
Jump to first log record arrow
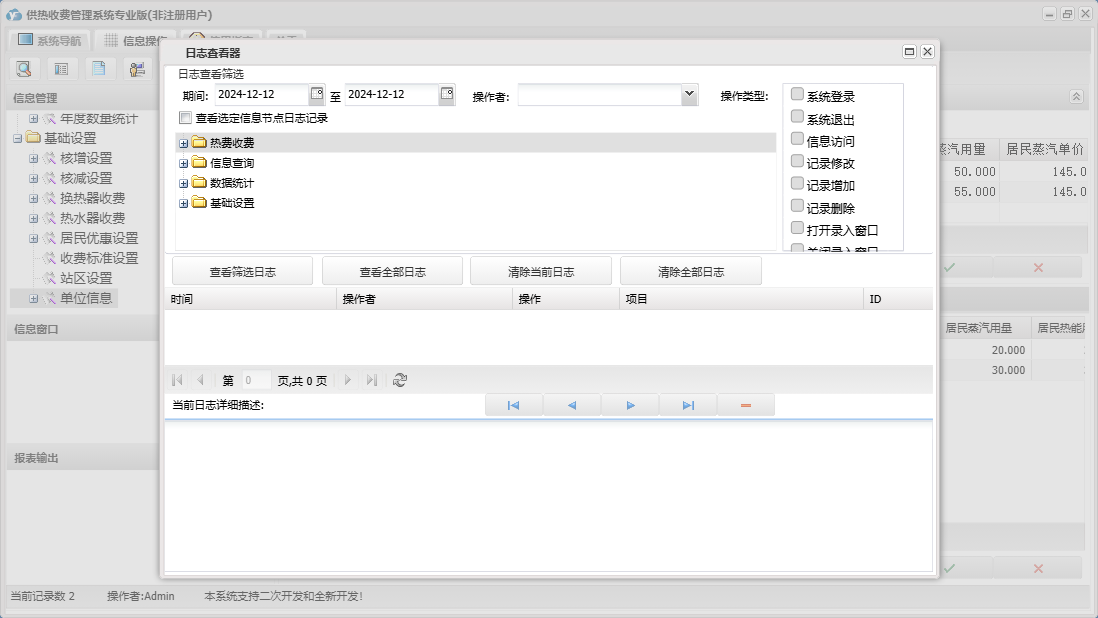click(x=513, y=405)
